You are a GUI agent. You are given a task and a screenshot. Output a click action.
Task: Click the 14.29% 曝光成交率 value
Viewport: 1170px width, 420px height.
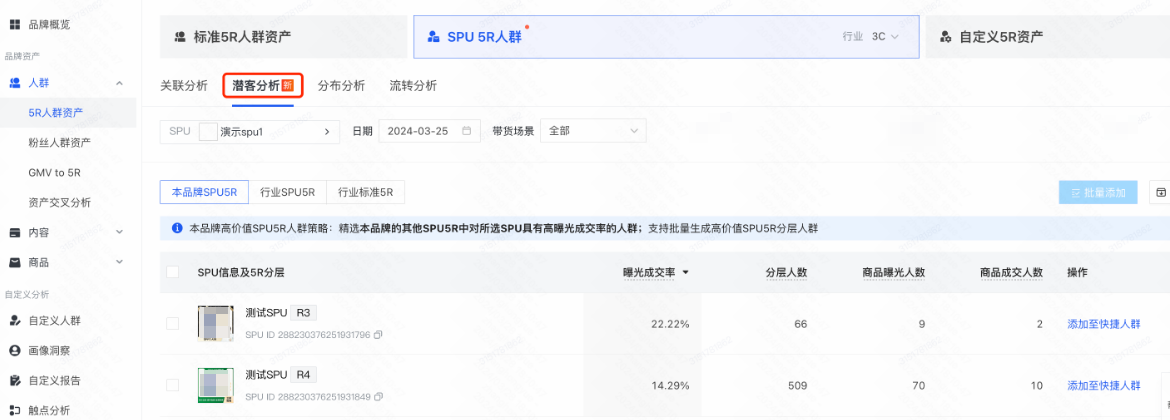click(x=670, y=386)
